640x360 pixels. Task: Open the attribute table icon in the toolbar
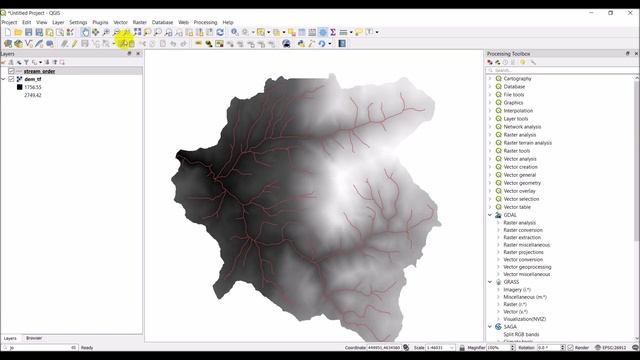coord(302,32)
